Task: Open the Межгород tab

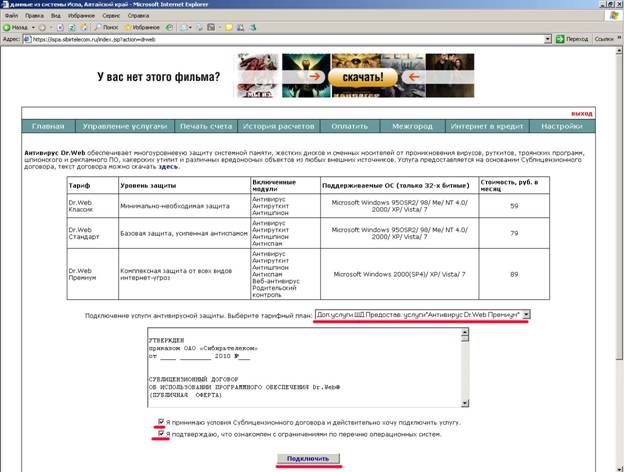Action: [412, 126]
